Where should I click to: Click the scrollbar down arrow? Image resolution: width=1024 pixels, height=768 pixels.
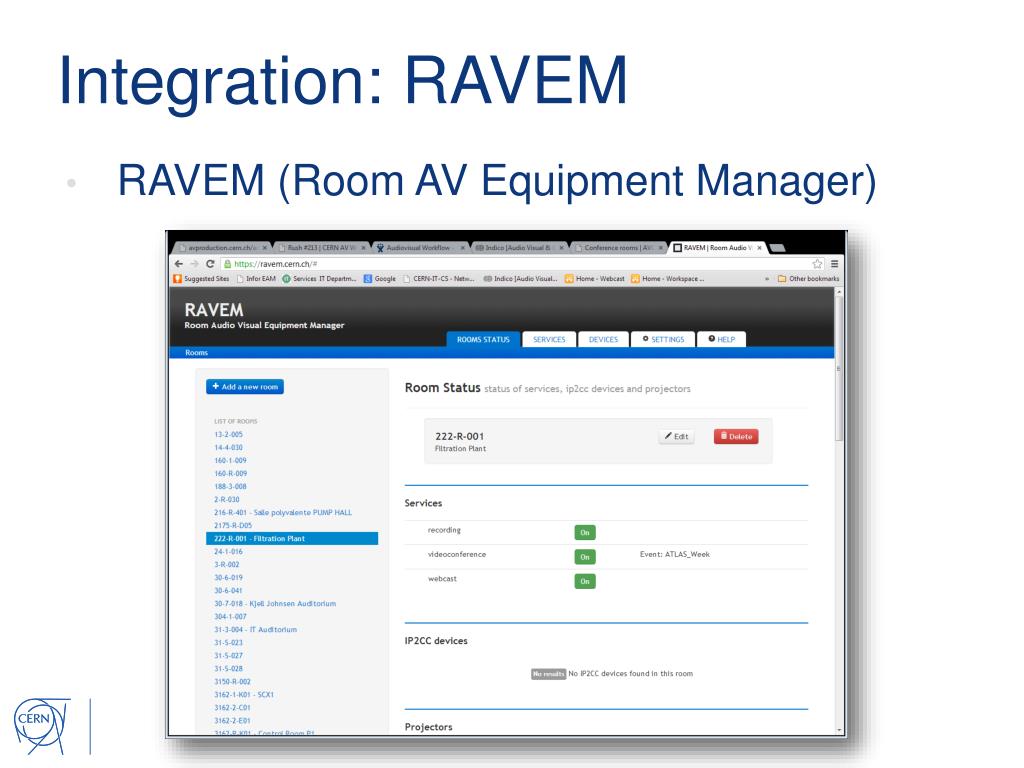coord(839,730)
